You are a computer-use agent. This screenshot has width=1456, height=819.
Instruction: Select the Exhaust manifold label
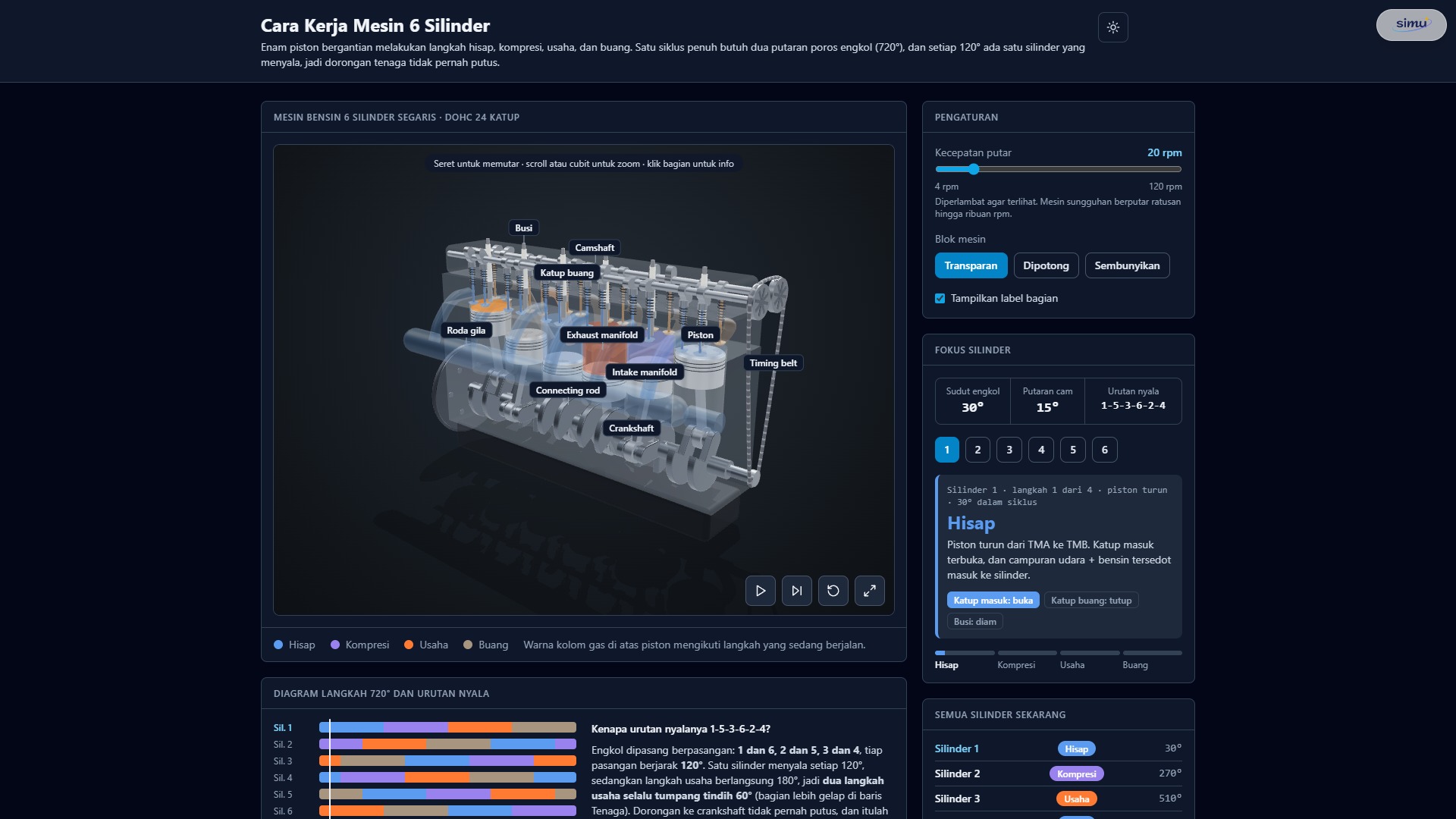pos(602,335)
